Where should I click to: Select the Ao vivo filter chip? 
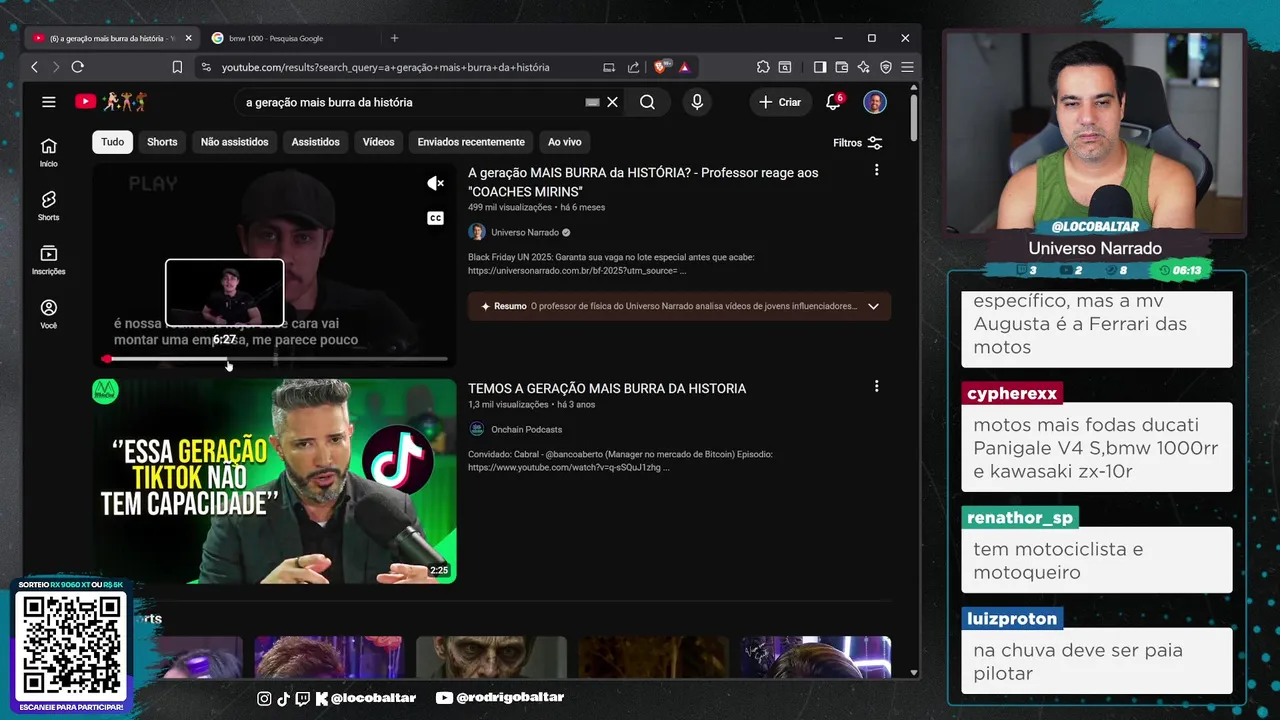[x=564, y=142]
